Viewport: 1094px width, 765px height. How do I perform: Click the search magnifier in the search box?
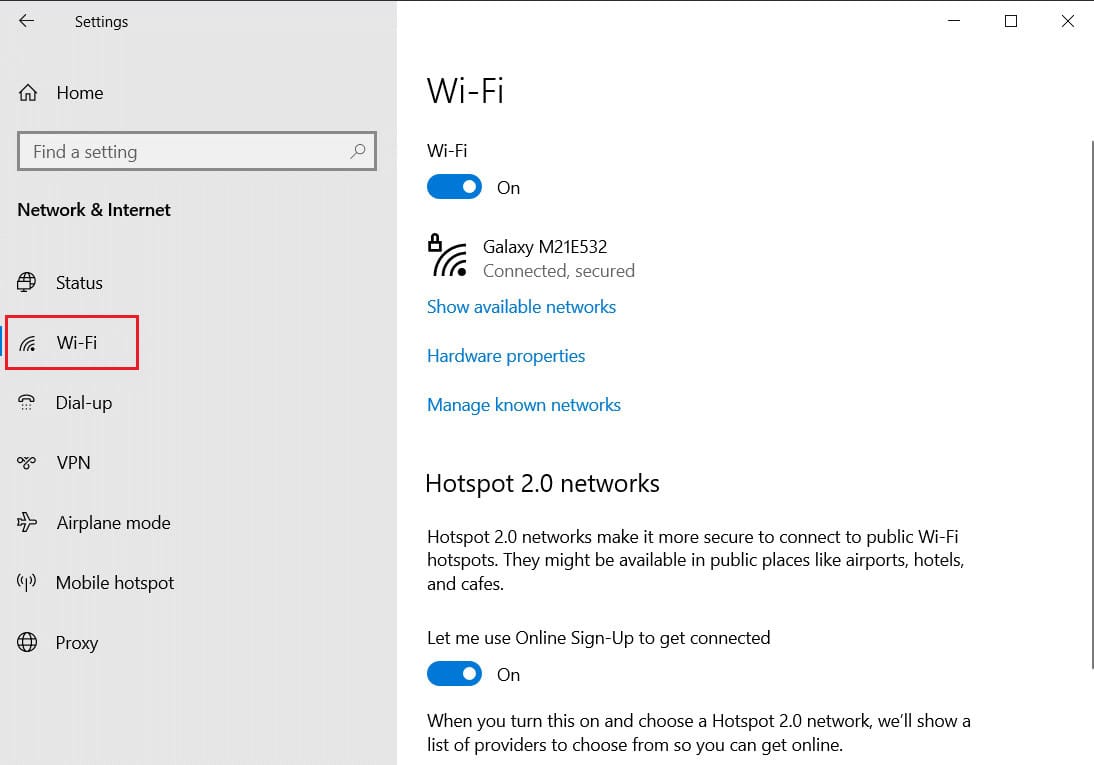357,151
